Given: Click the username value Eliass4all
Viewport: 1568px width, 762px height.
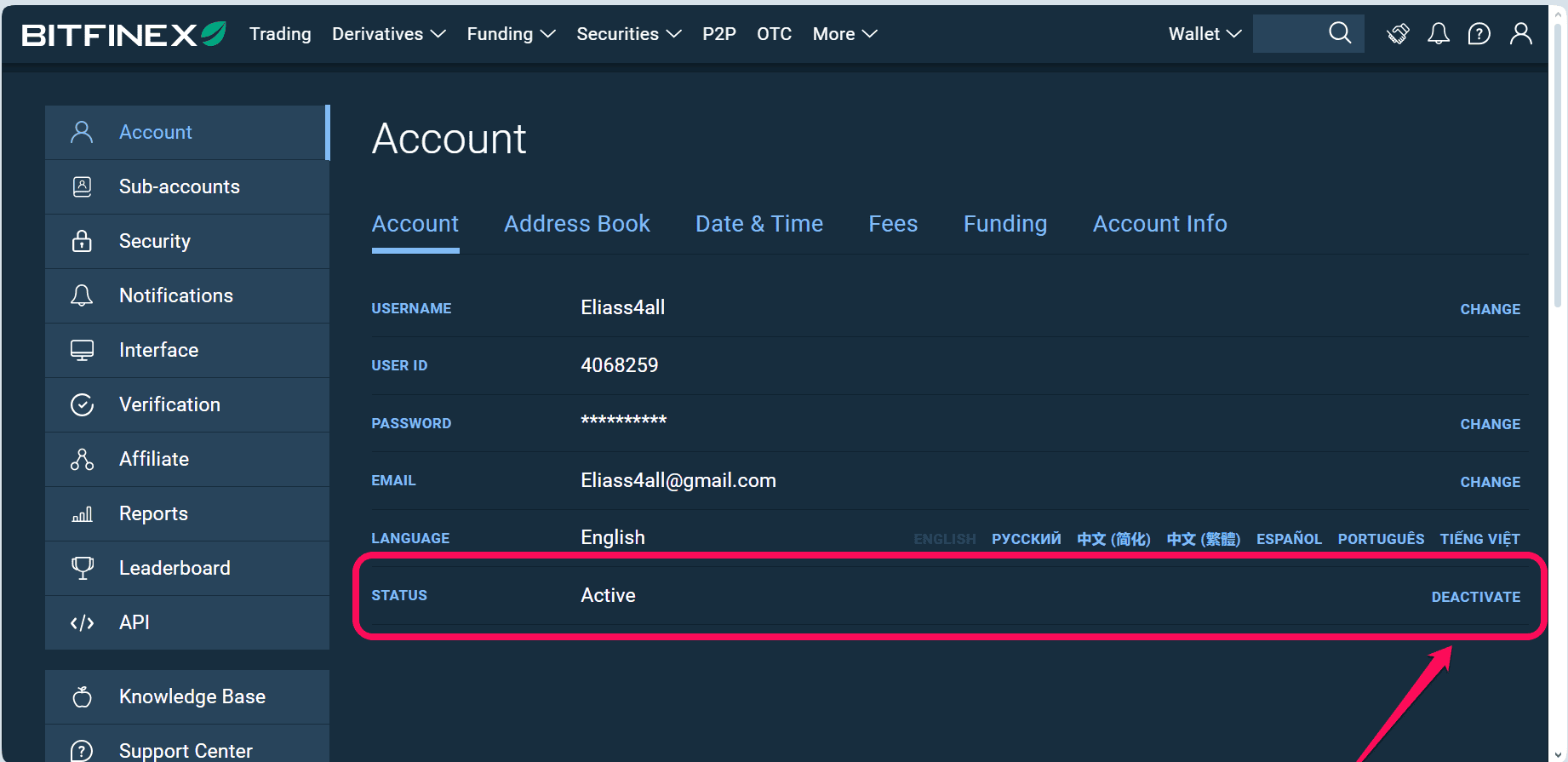Looking at the screenshot, I should 623,307.
